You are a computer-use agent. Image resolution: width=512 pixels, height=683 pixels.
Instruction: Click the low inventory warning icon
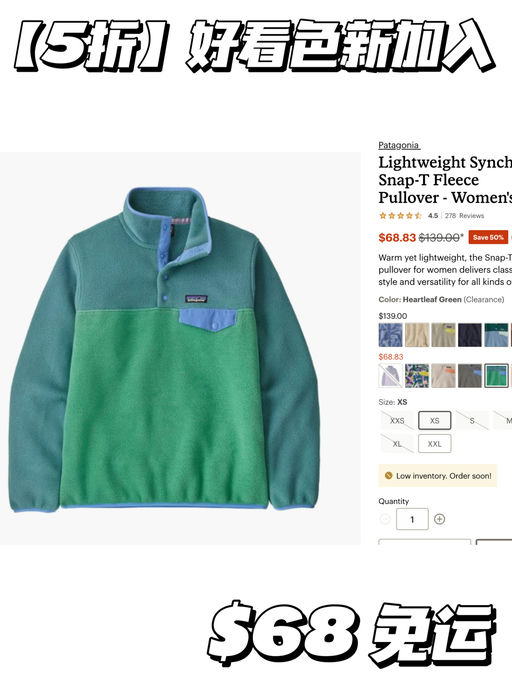[388, 476]
